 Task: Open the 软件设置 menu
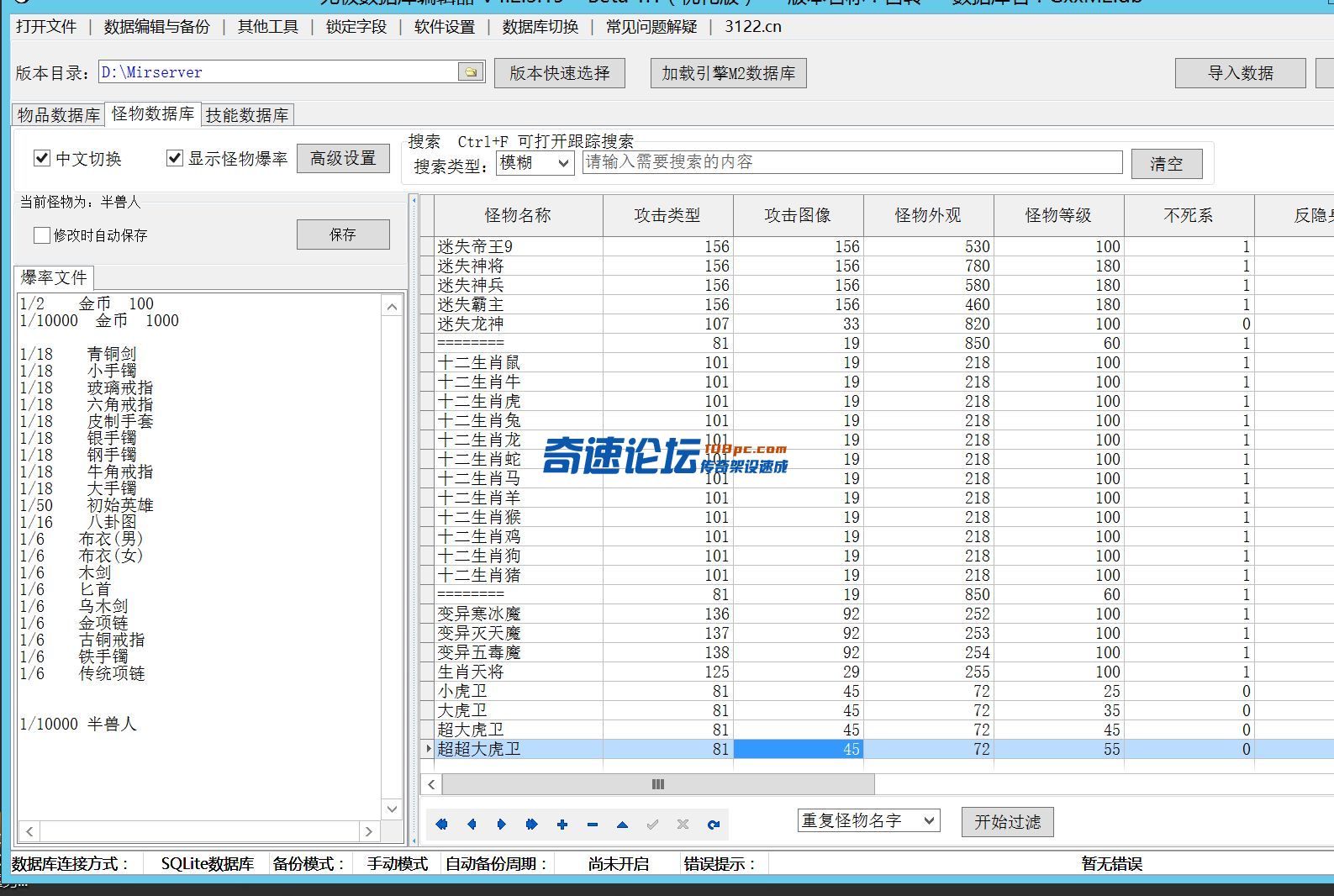pos(445,27)
